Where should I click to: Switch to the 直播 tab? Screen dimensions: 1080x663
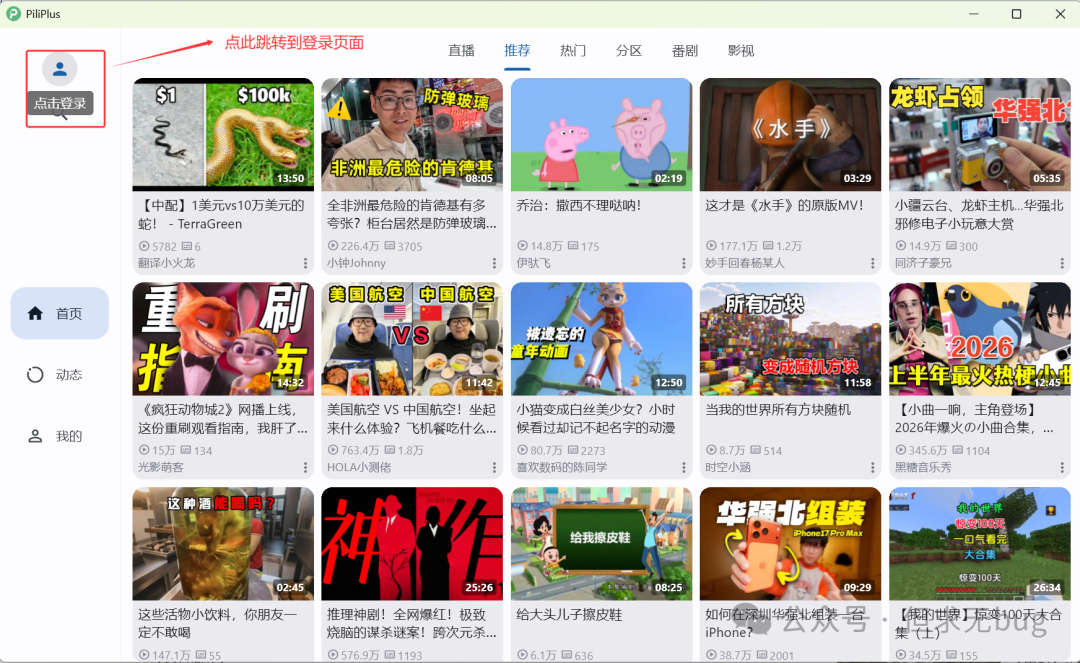461,51
